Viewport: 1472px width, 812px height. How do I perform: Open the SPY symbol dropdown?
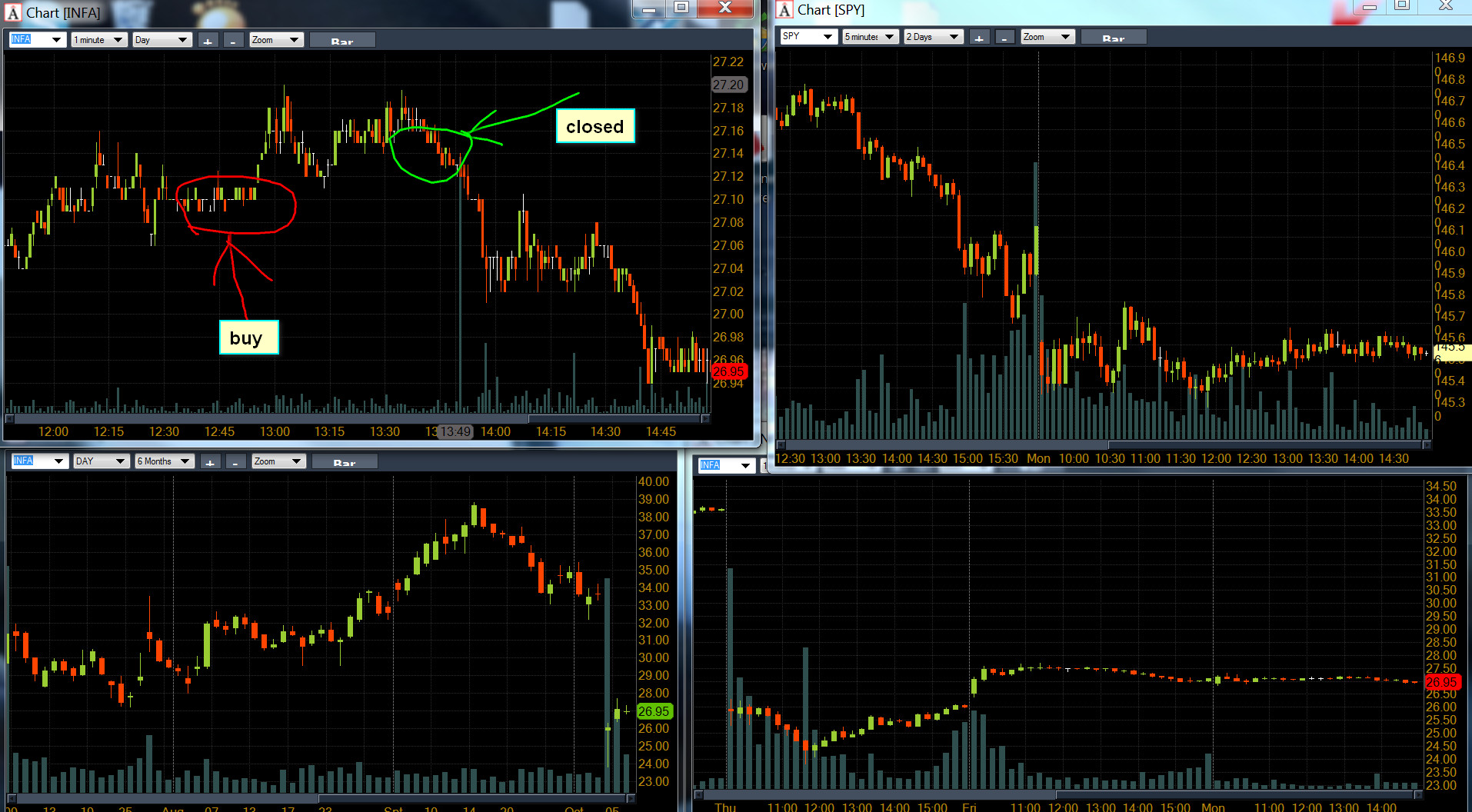point(808,37)
